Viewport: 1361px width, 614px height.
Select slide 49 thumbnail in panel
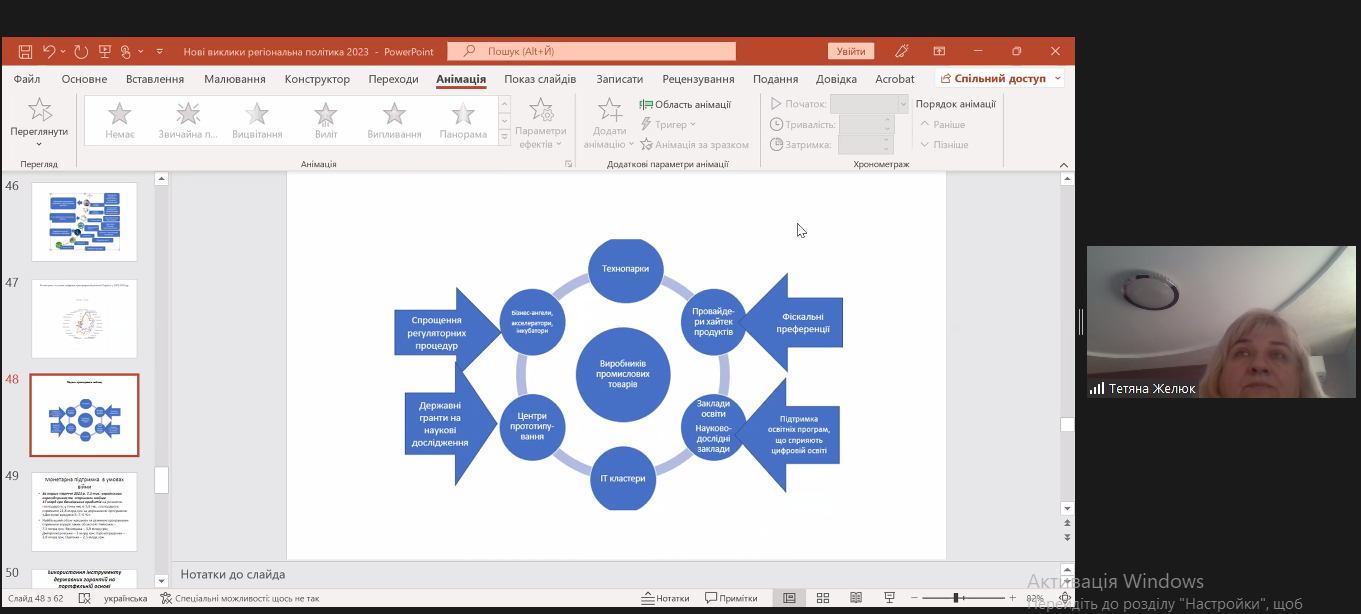(84, 511)
